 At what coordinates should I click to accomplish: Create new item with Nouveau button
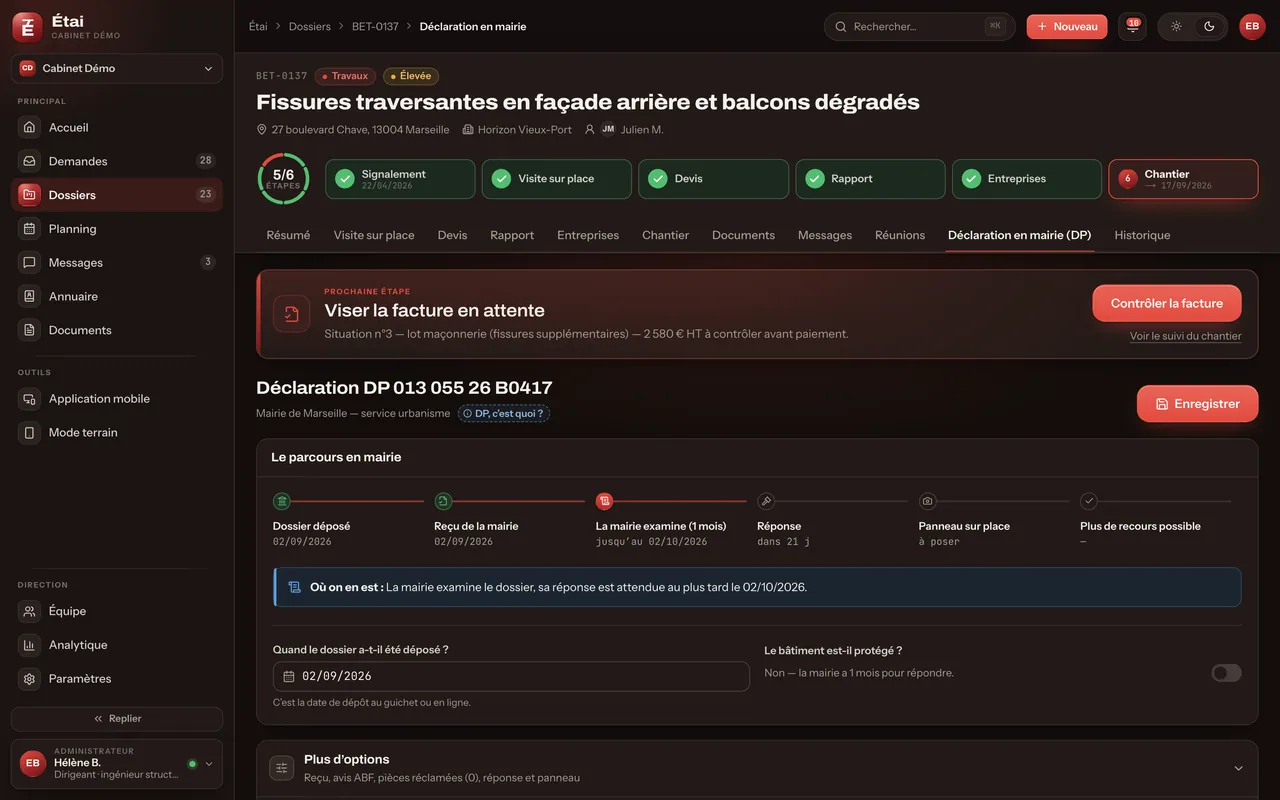(x=1067, y=26)
